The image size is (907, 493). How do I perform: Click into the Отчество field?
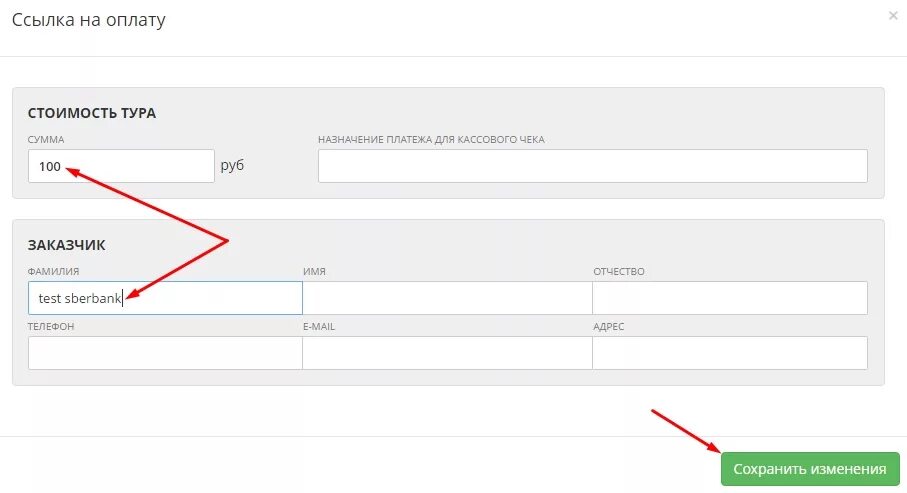click(x=730, y=298)
